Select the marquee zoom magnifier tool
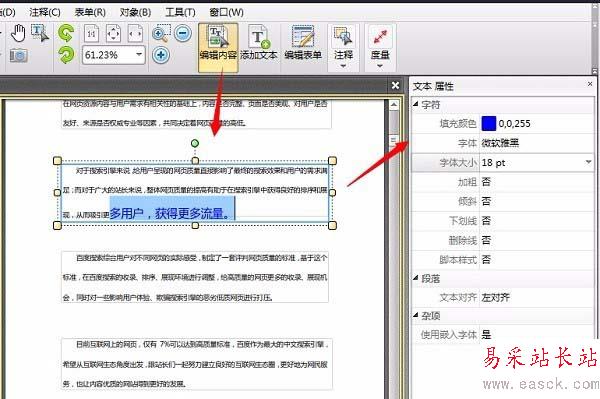The image size is (600, 399). pos(161,34)
